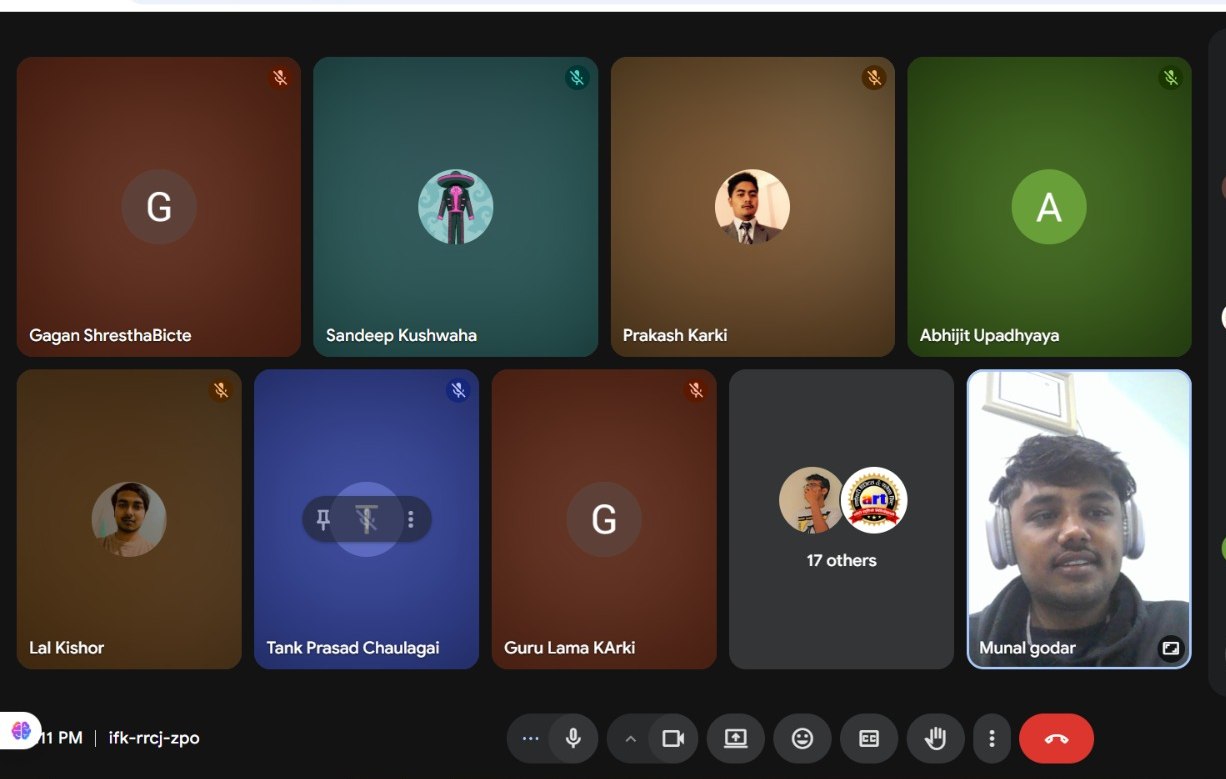Viewport: 1226px width, 779px height.
Task: Click the present screen icon
Action: (x=735, y=739)
